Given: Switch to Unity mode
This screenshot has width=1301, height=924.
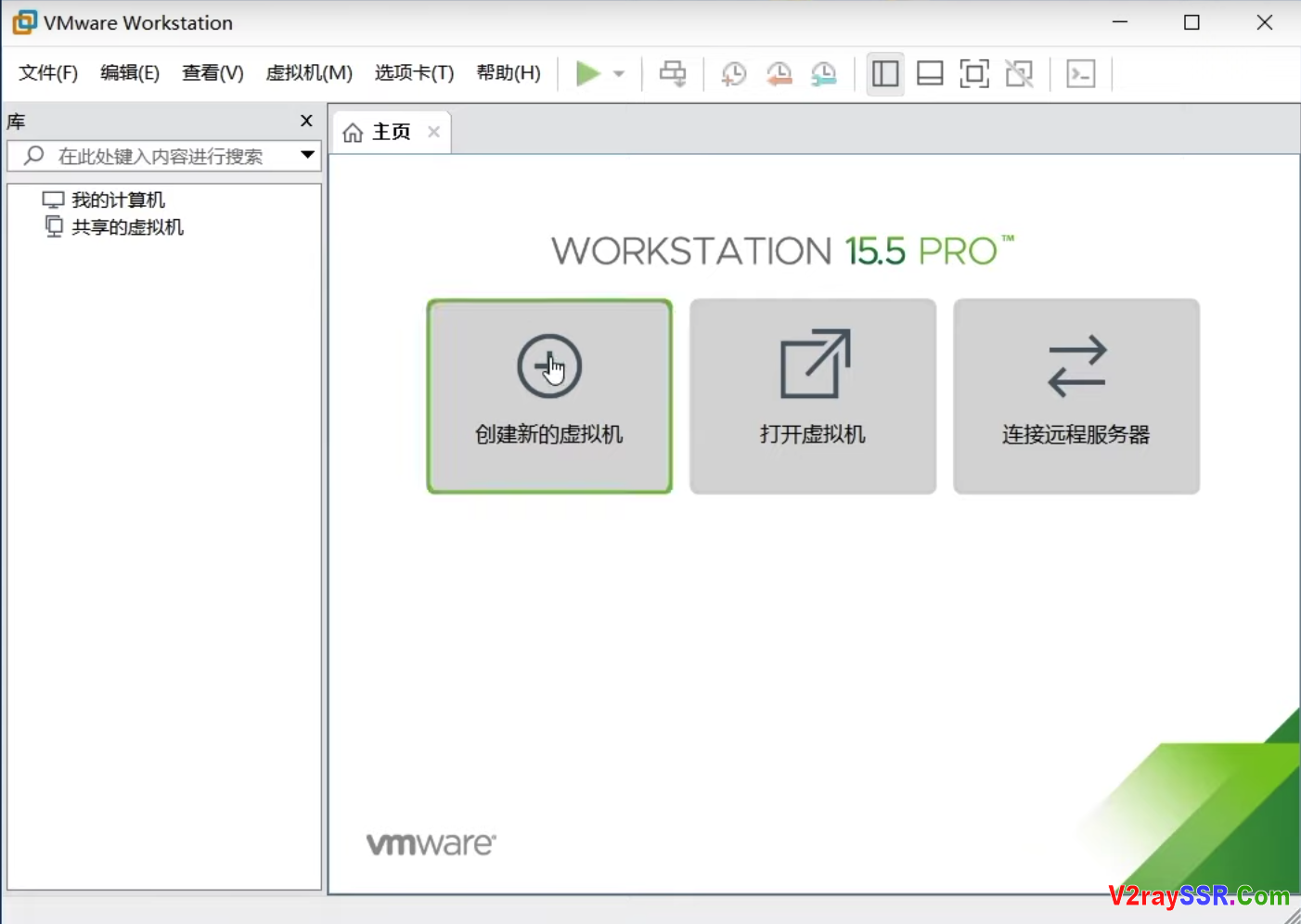Looking at the screenshot, I should (1019, 73).
